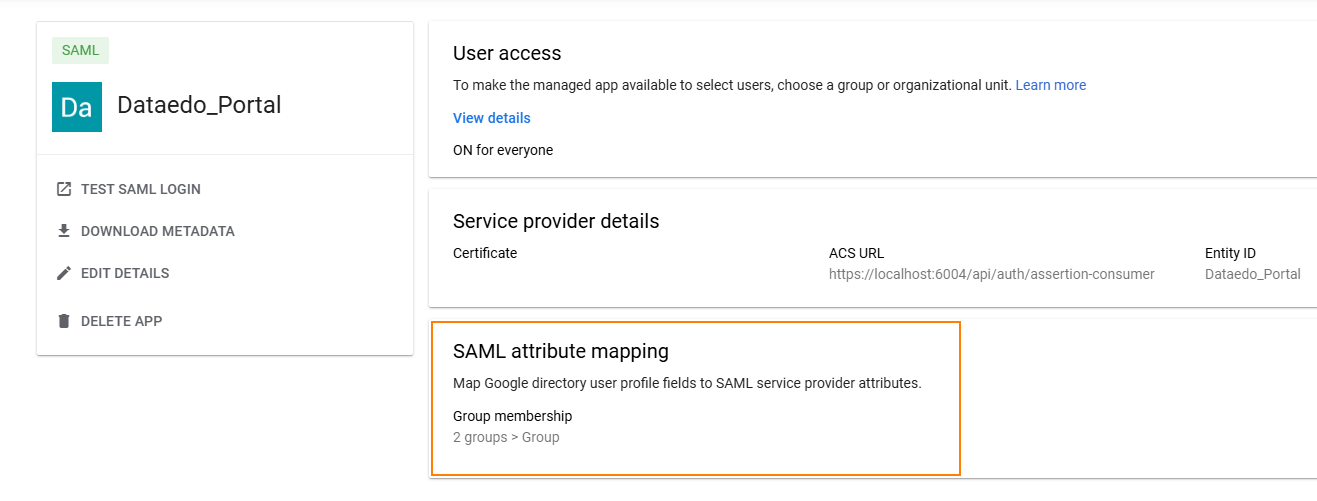Image resolution: width=1317 pixels, height=501 pixels.
Task: Choose EDIT DETAILS
Action: [125, 273]
